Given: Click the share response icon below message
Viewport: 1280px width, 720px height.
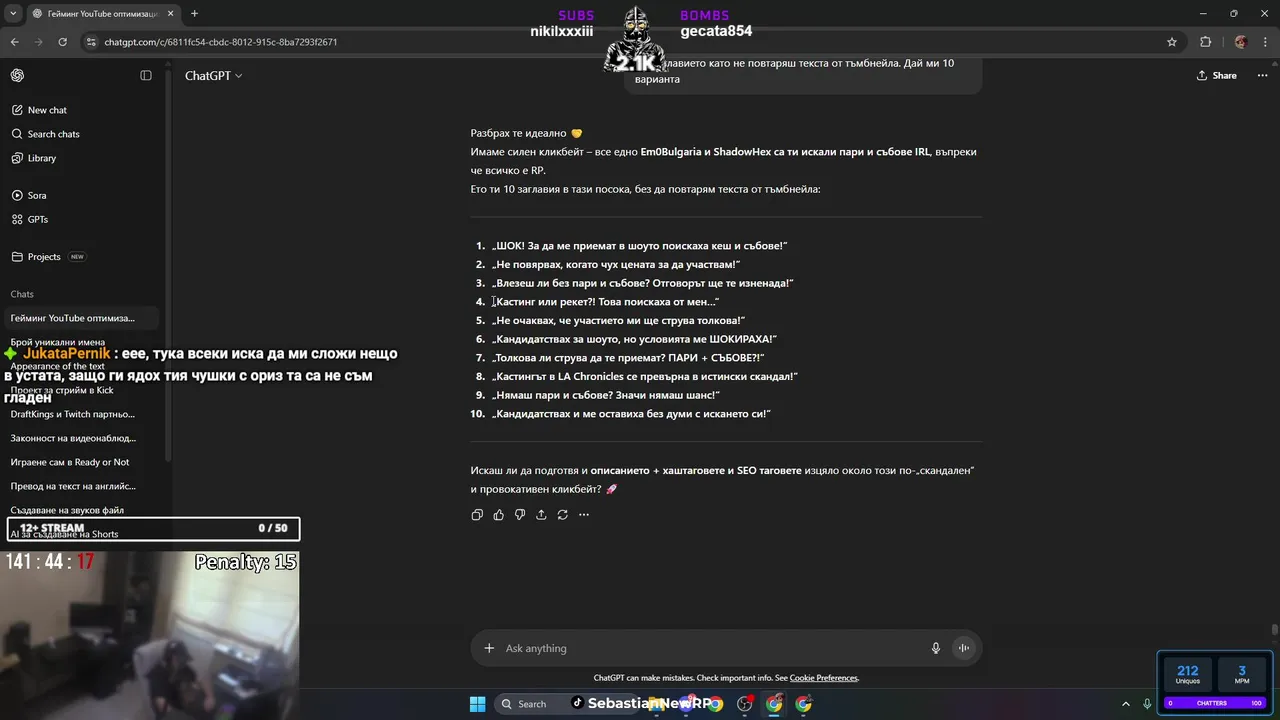Looking at the screenshot, I should tap(541, 515).
